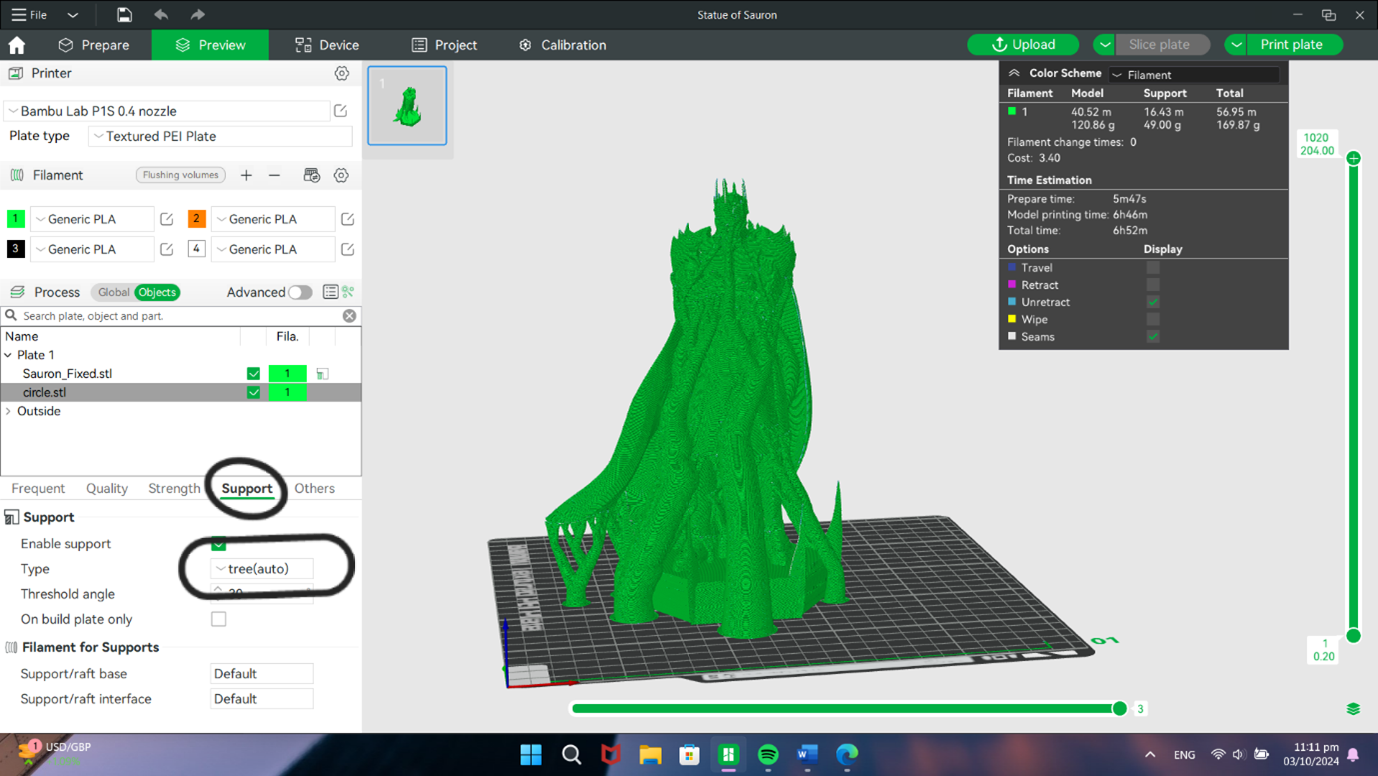Click the Home icon in top bar

(17, 45)
